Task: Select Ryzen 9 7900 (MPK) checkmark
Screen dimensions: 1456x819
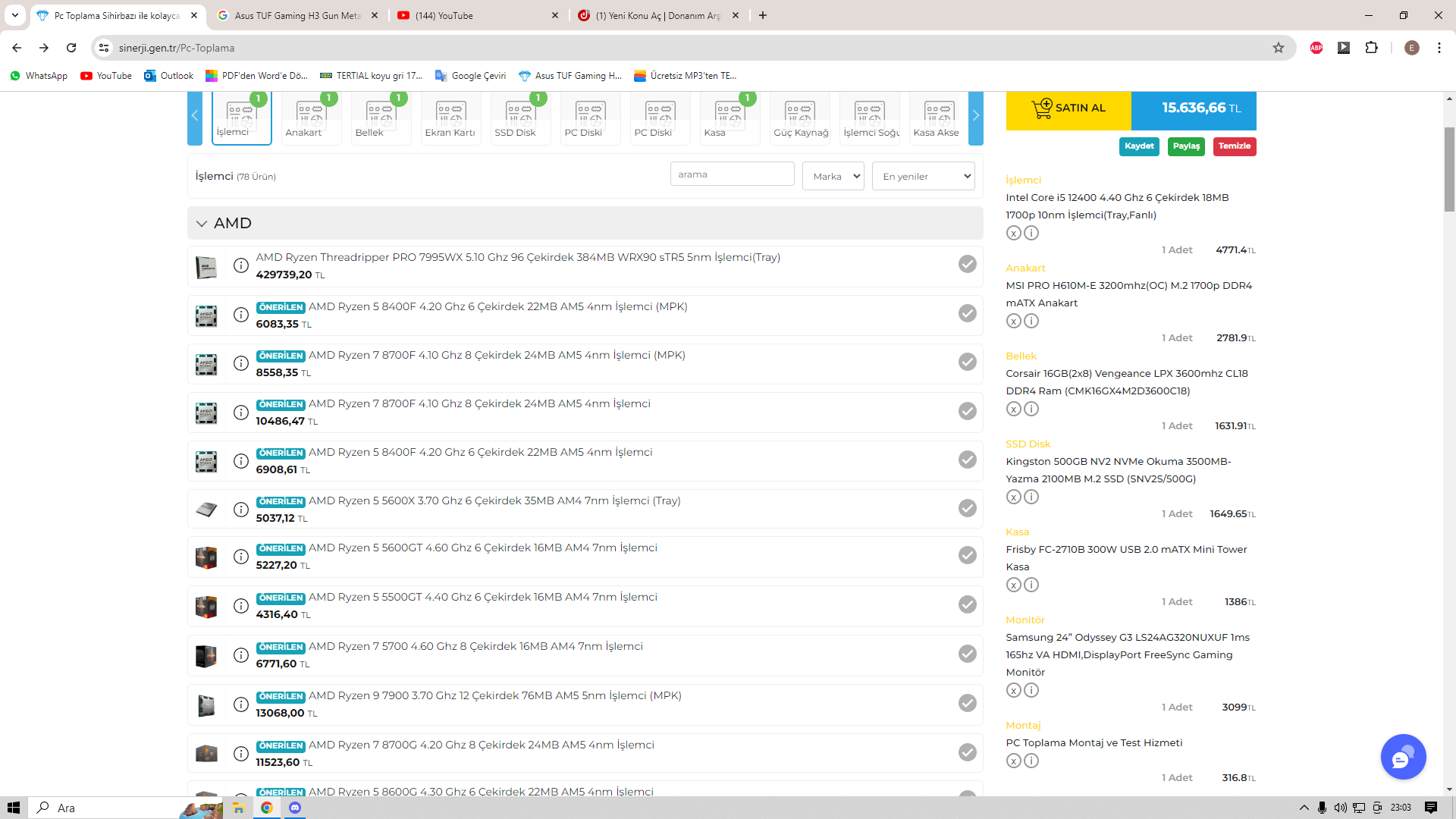Action: click(x=967, y=703)
